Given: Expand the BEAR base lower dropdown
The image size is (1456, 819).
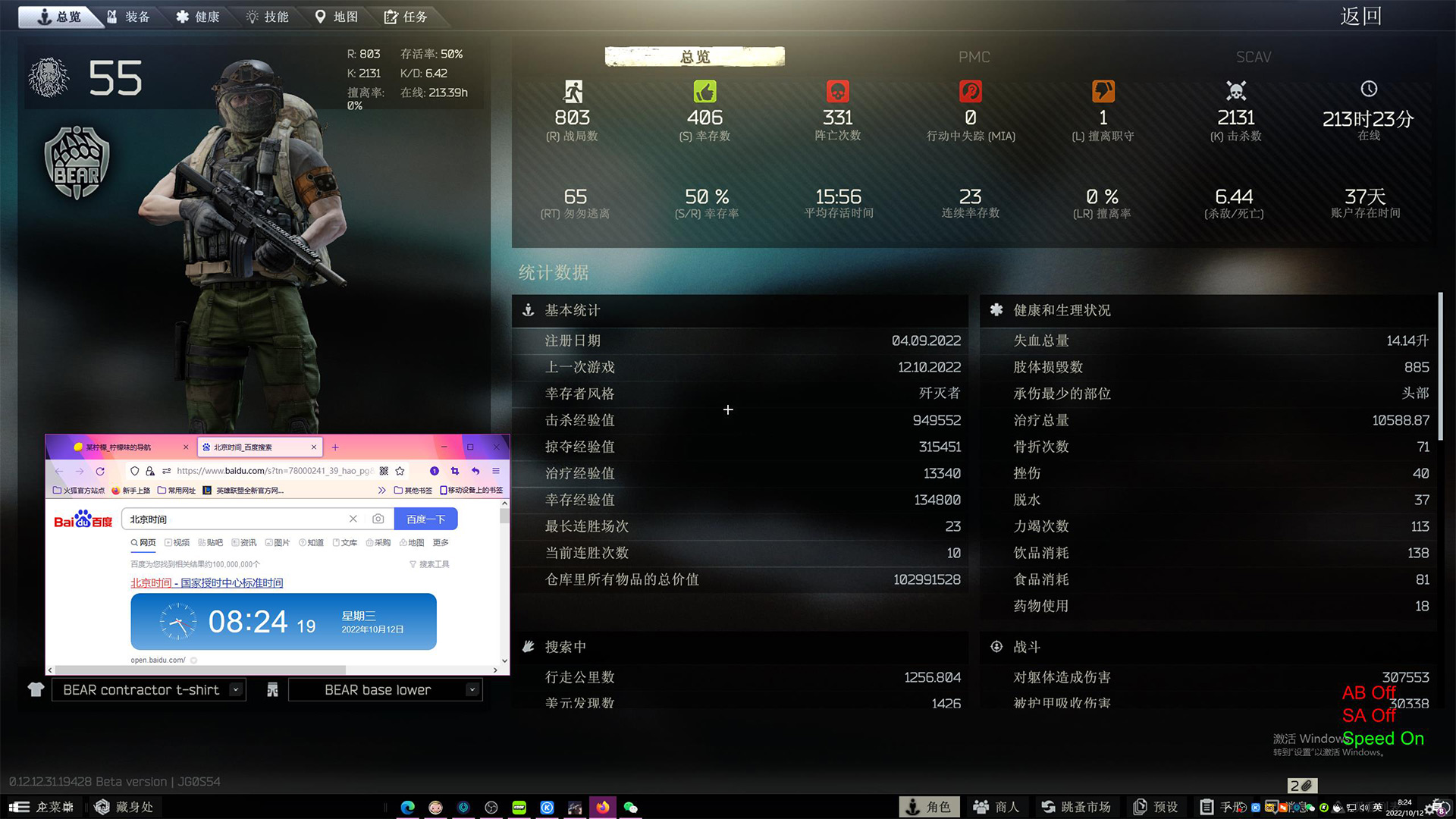Looking at the screenshot, I should click(x=472, y=689).
